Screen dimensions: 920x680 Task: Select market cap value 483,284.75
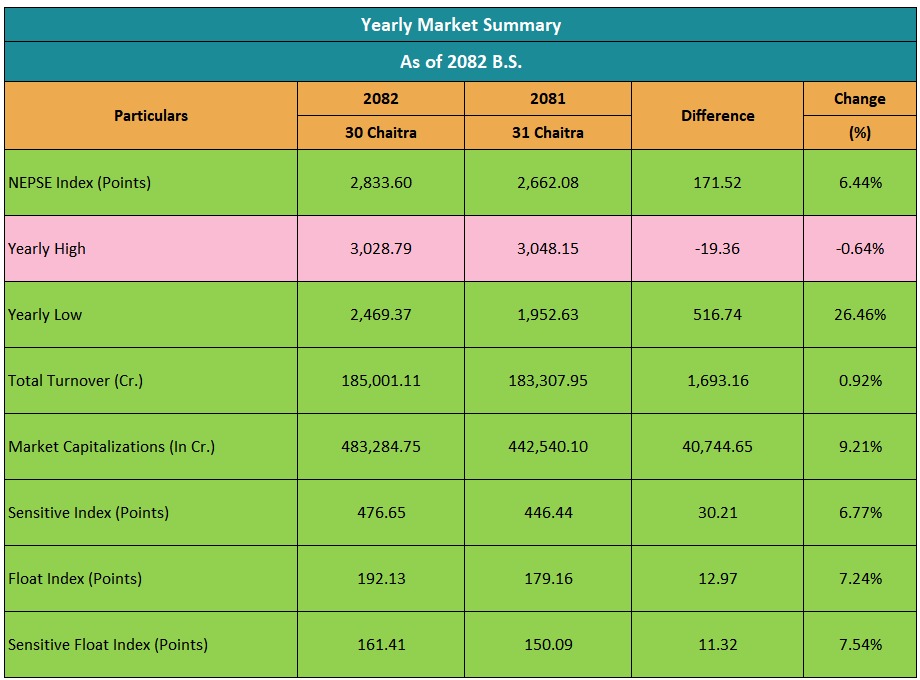(x=380, y=447)
